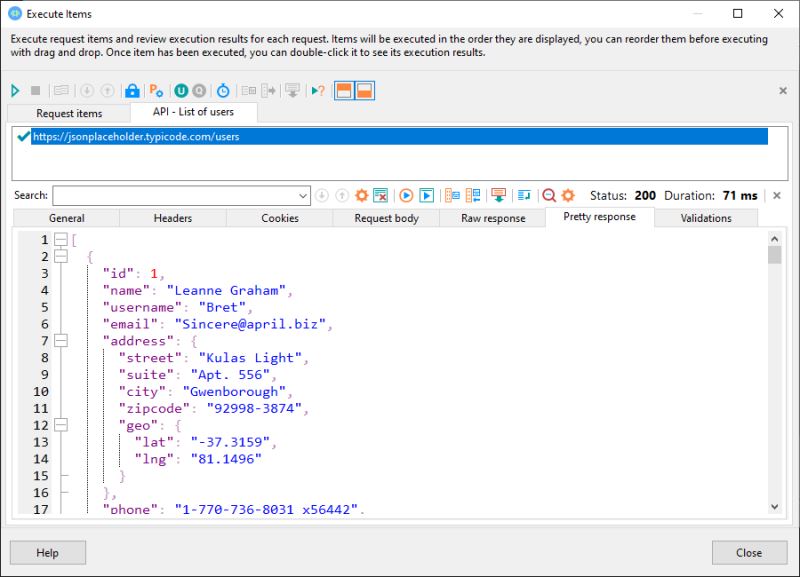Click the "Kulas Light" street value
The height and width of the screenshot is (577, 800).
click(250, 358)
